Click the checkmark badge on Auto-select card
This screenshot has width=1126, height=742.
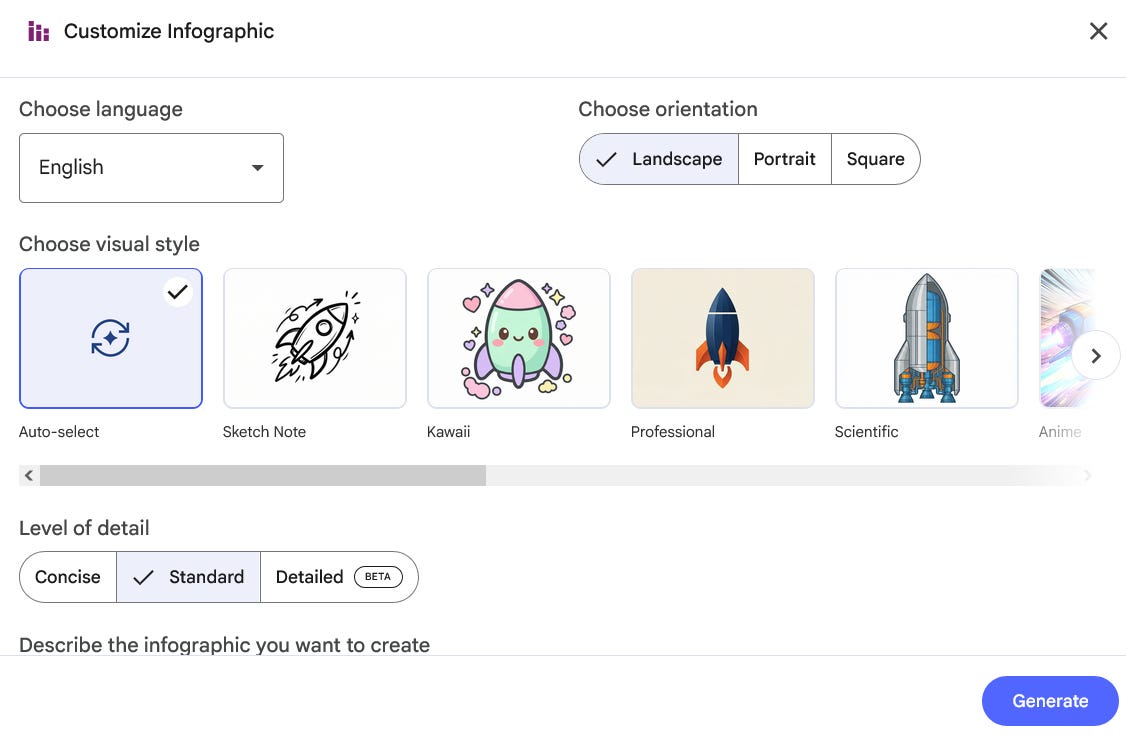[177, 292]
